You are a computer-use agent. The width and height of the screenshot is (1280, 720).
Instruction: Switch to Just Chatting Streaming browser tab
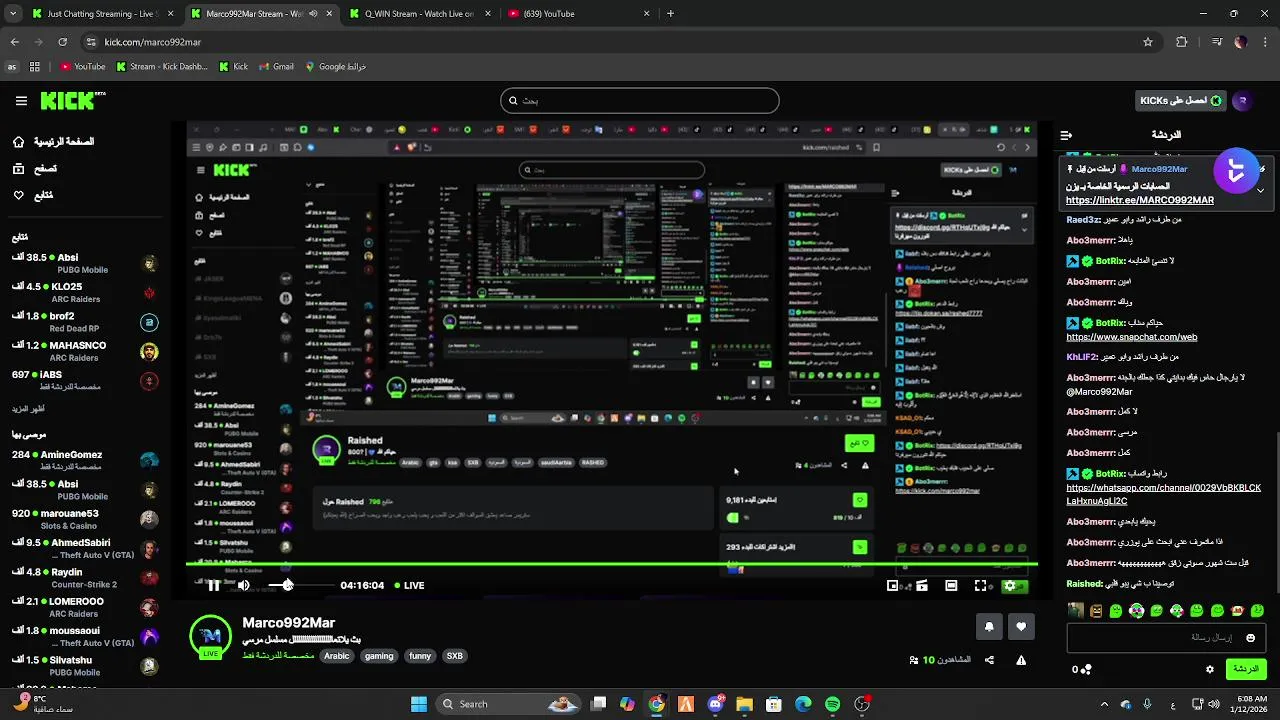coord(101,14)
